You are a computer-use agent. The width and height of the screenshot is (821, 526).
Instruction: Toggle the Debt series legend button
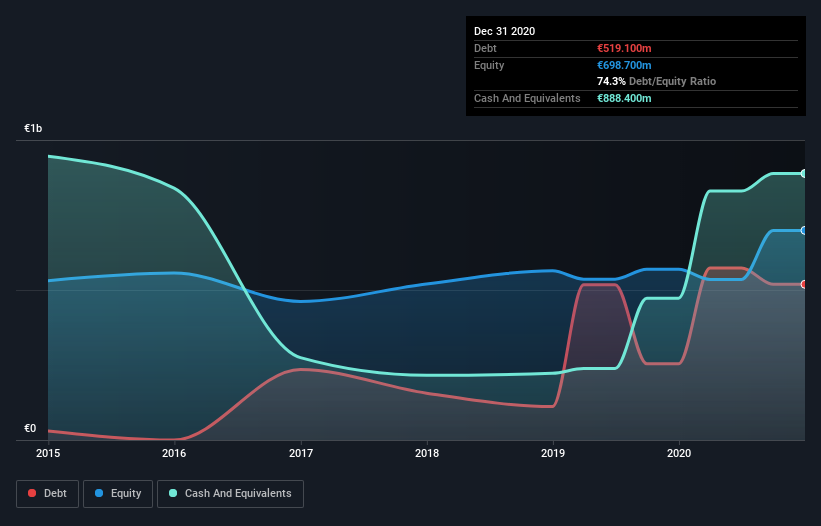click(47, 494)
